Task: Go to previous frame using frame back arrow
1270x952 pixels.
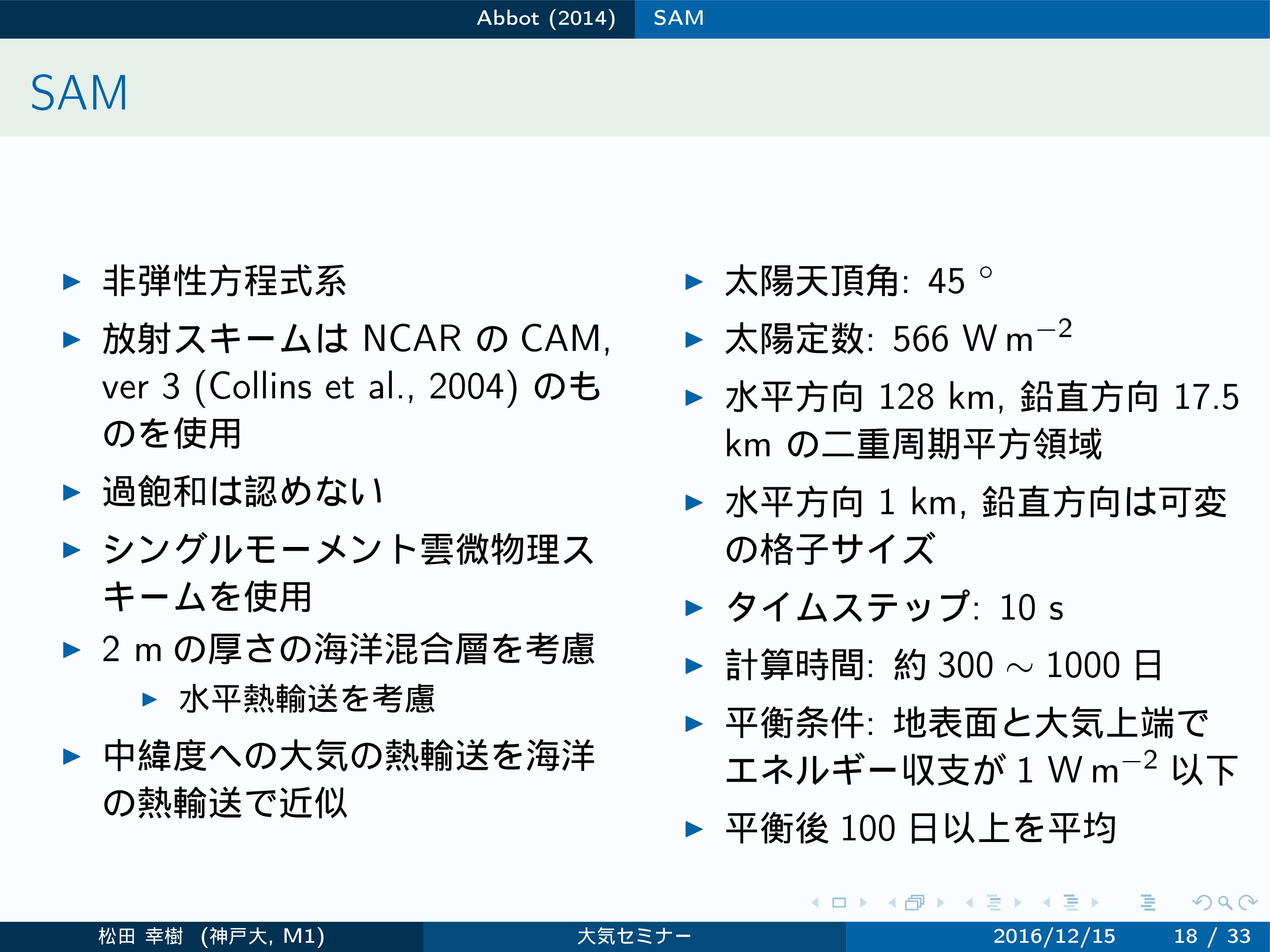Action: pyautogui.click(x=892, y=902)
